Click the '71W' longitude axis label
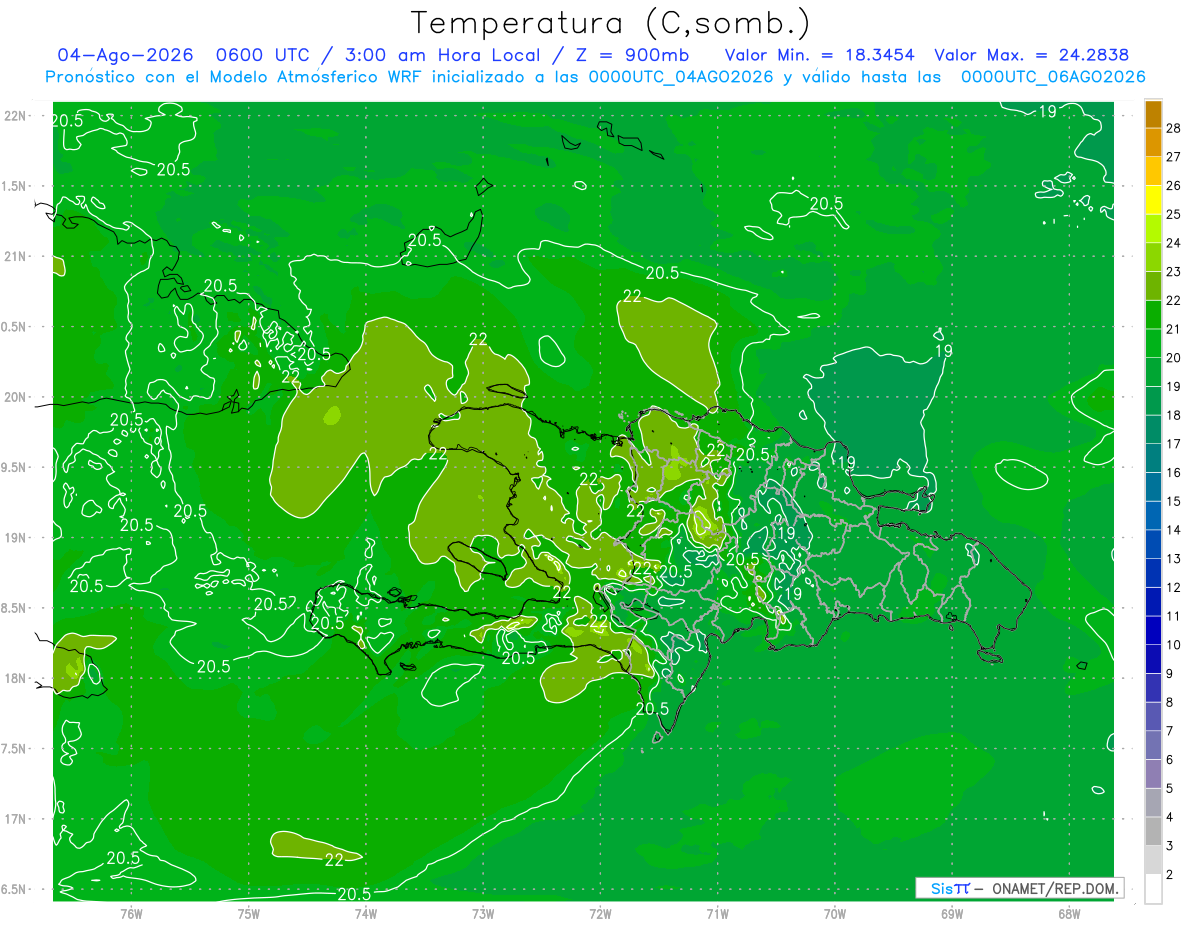Image resolution: width=1200 pixels, height=927 pixels. (x=717, y=913)
